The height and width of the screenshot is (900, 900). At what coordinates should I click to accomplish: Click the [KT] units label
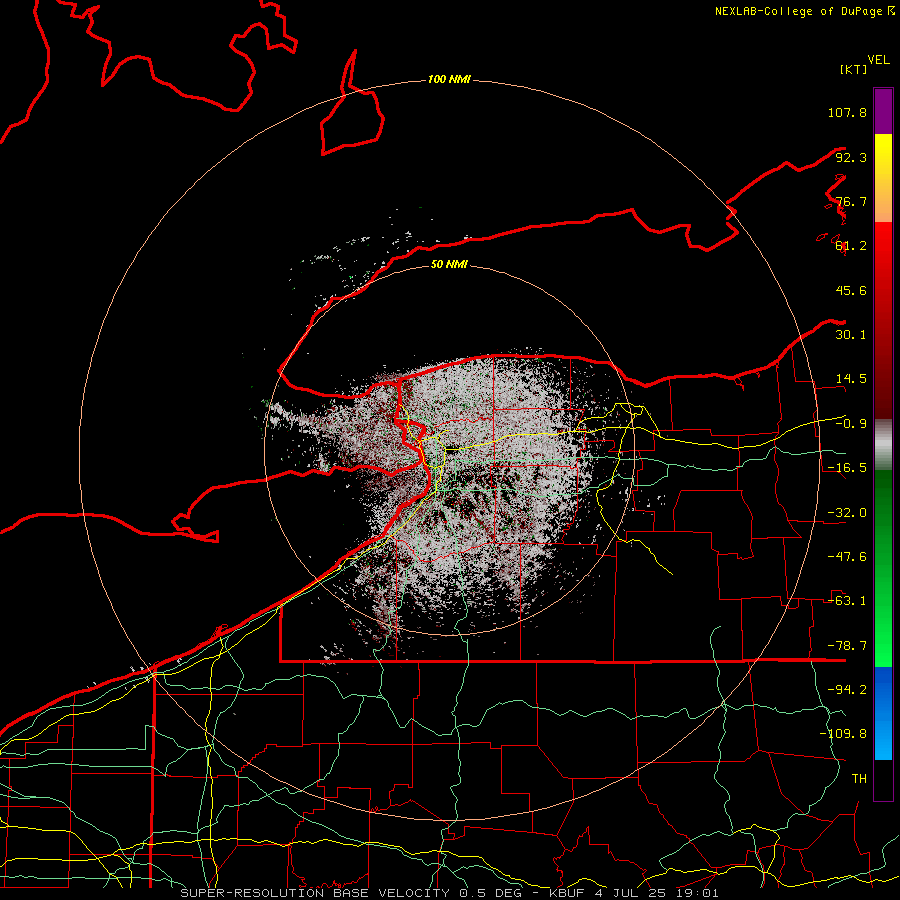pyautogui.click(x=854, y=69)
